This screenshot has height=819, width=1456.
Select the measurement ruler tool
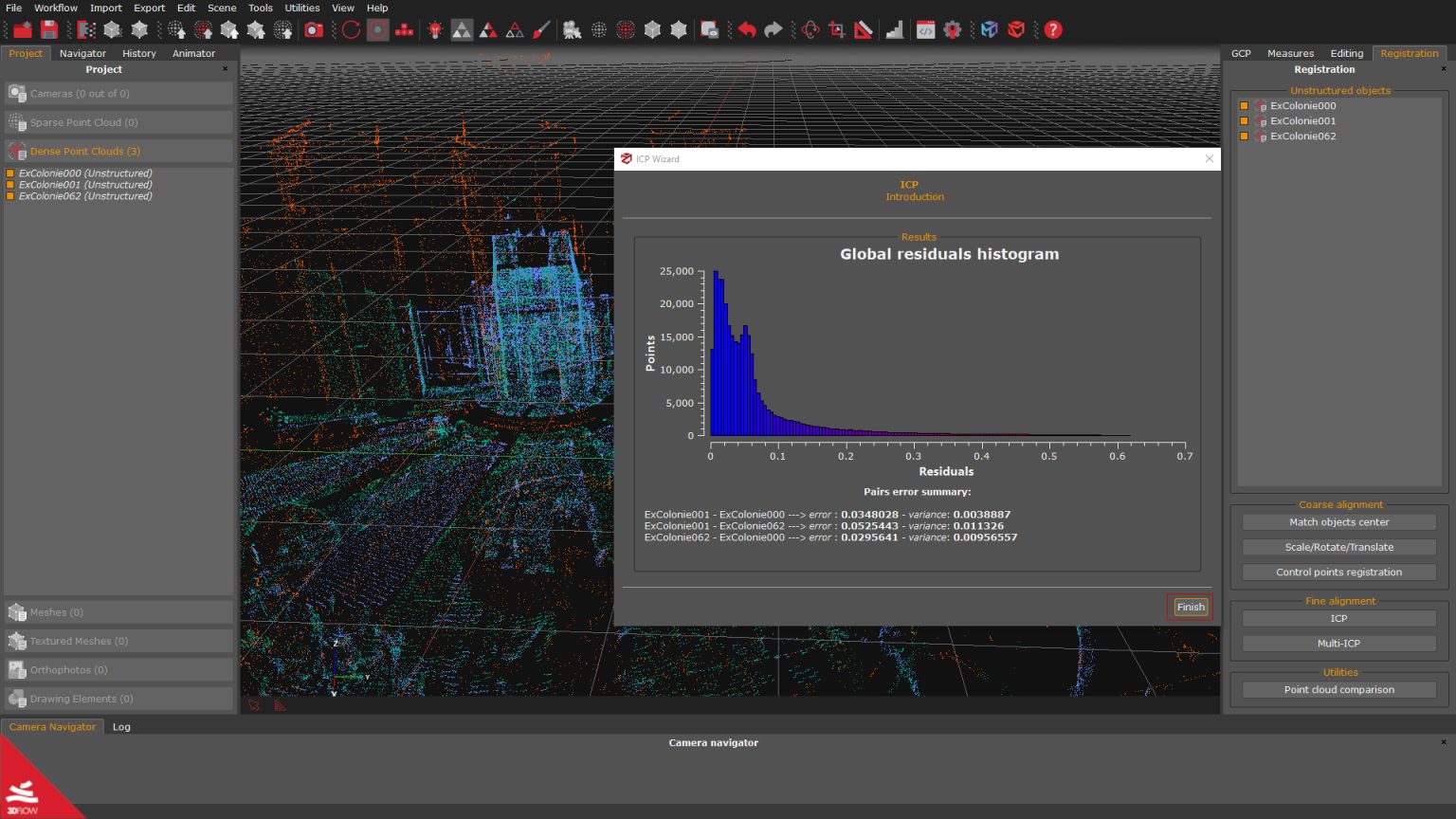pos(863,29)
